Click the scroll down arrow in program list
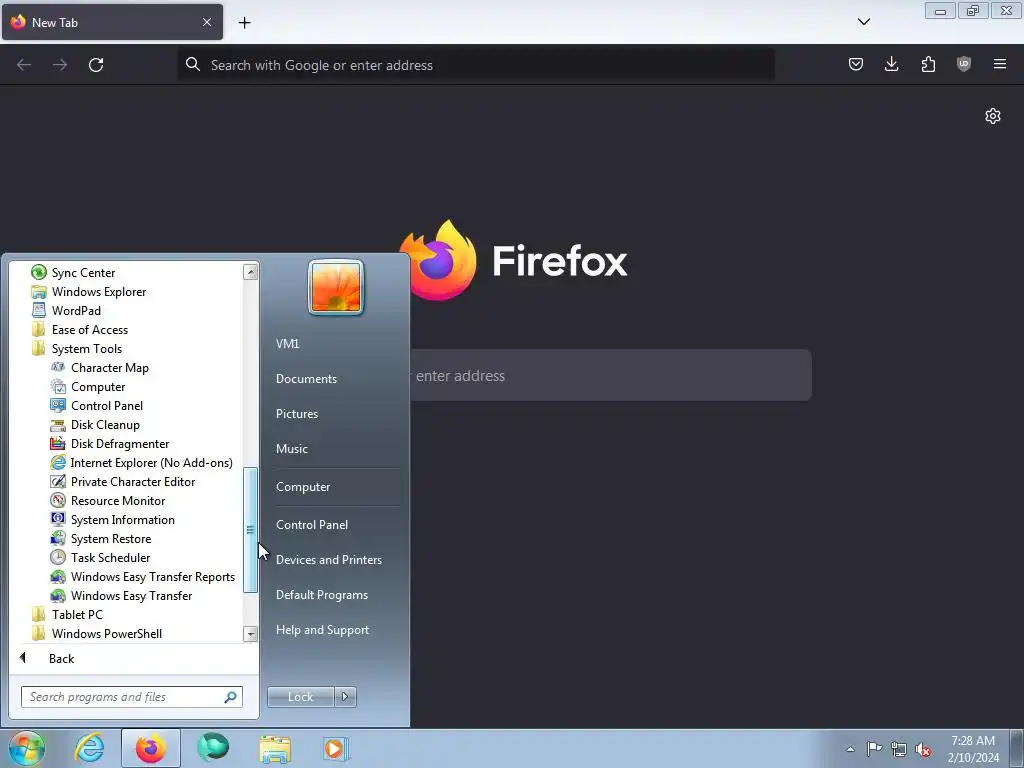Viewport: 1024px width, 768px height. pos(250,633)
